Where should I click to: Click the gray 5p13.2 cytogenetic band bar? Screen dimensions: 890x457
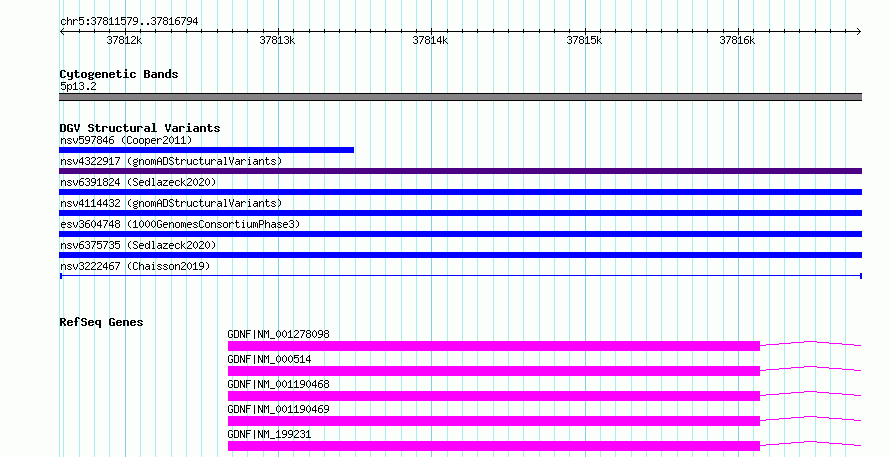click(x=460, y=97)
